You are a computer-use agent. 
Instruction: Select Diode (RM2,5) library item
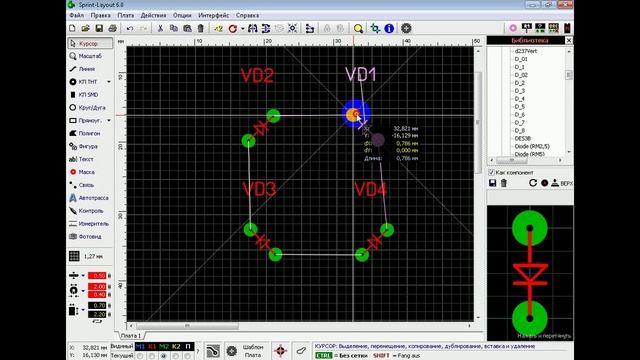click(x=531, y=146)
